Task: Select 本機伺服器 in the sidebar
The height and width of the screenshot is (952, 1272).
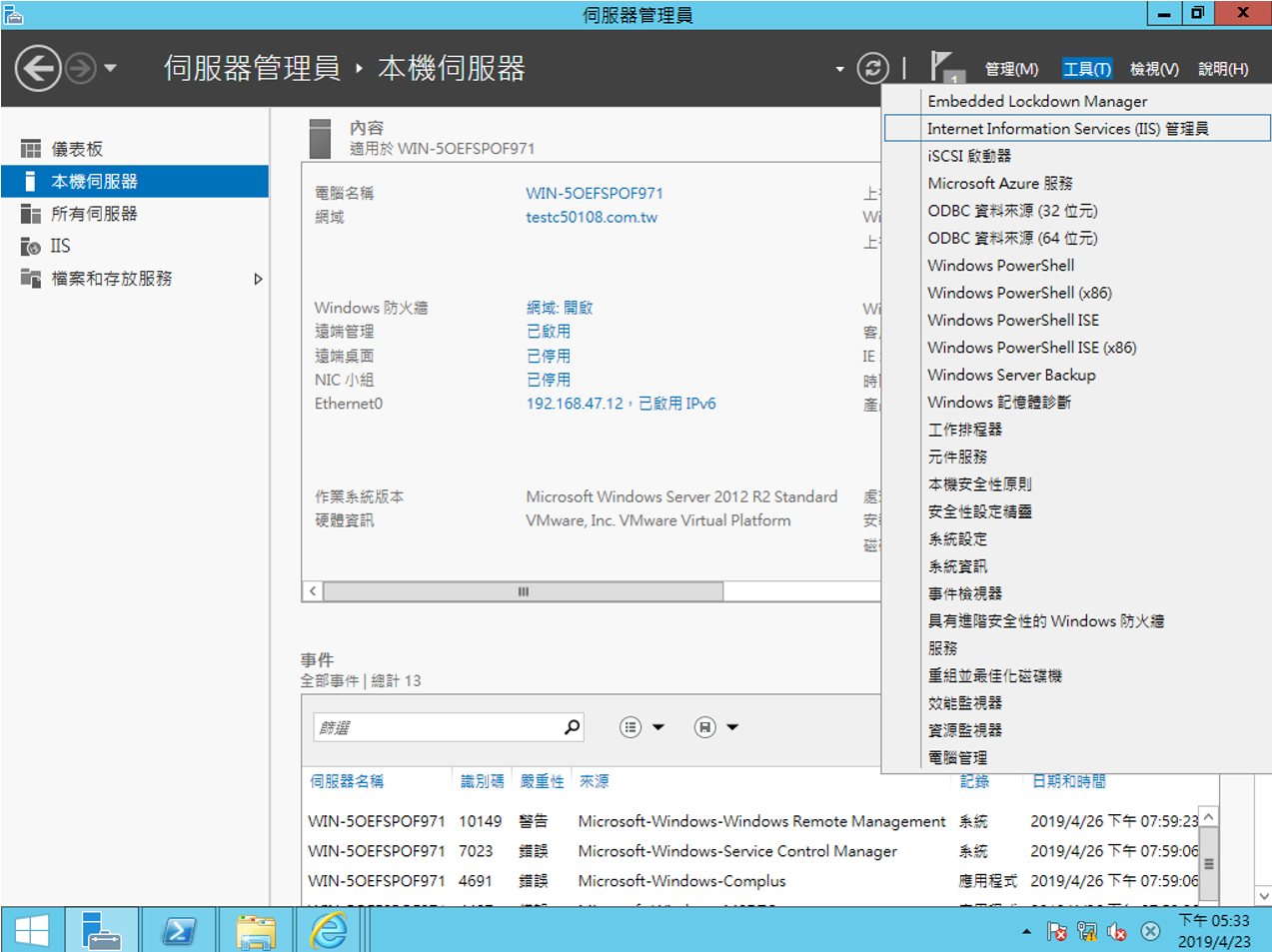Action: (x=135, y=181)
